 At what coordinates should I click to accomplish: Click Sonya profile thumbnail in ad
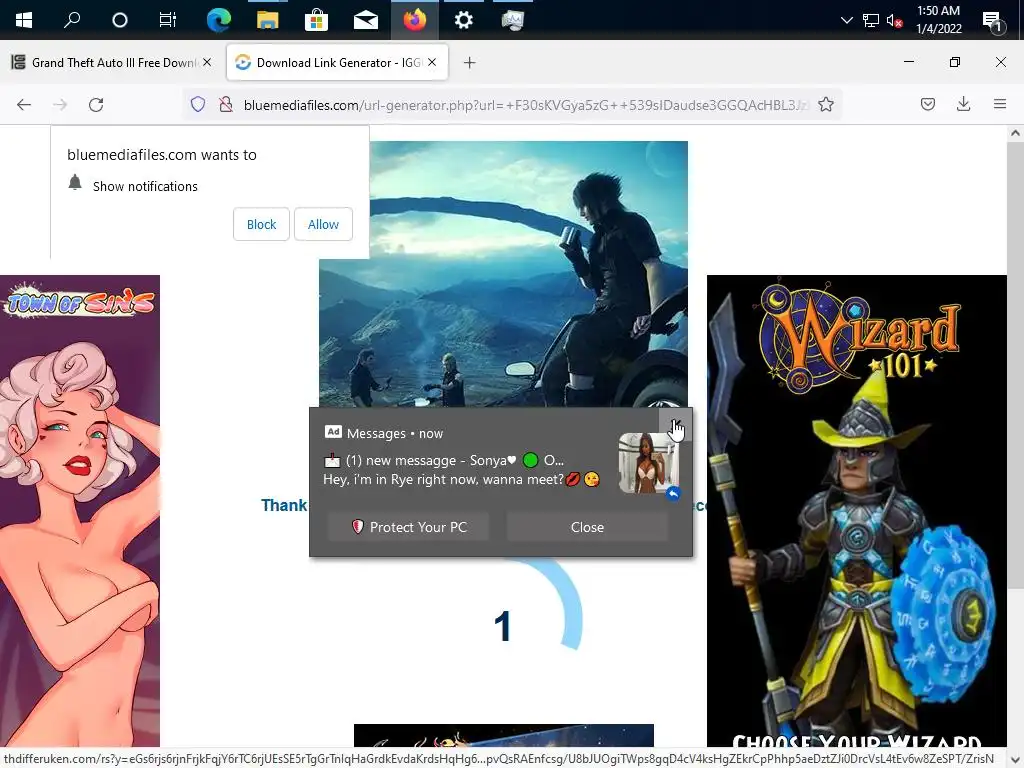tap(648, 463)
